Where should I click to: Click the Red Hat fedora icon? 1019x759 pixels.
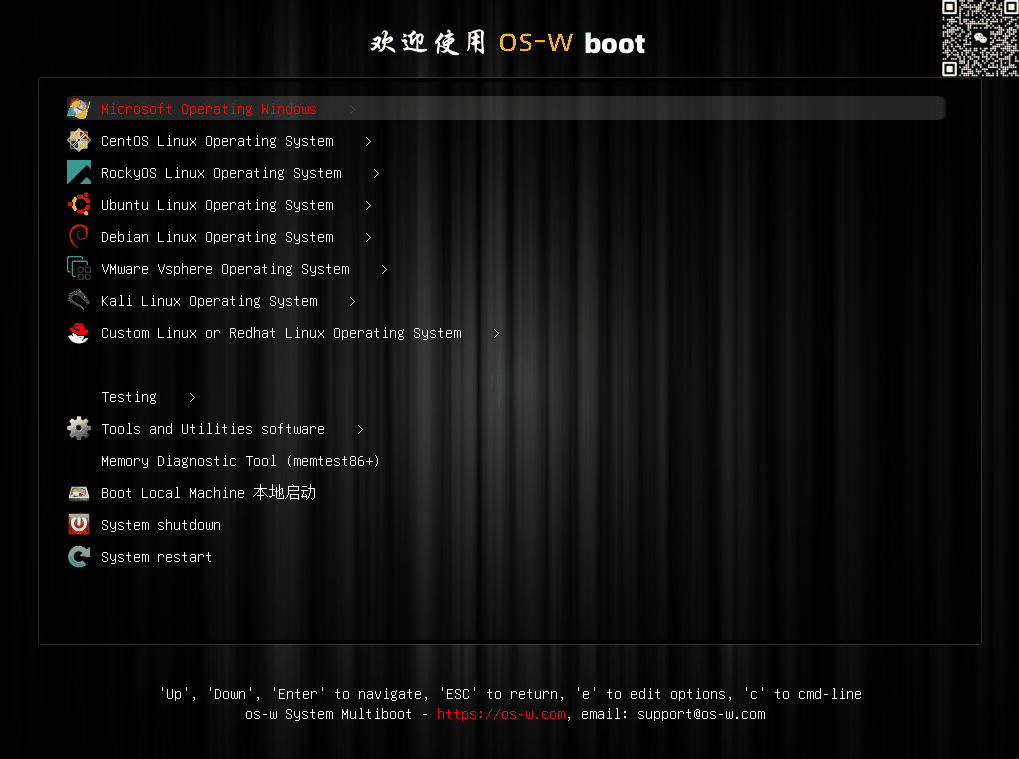click(79, 333)
